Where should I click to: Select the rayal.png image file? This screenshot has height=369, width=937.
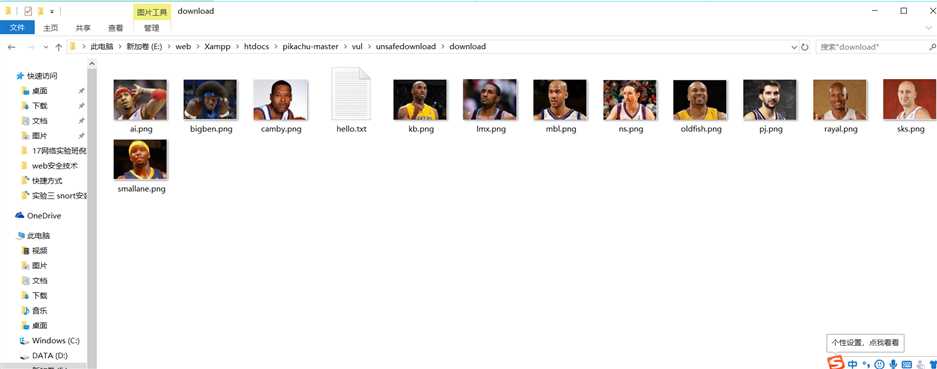840,100
